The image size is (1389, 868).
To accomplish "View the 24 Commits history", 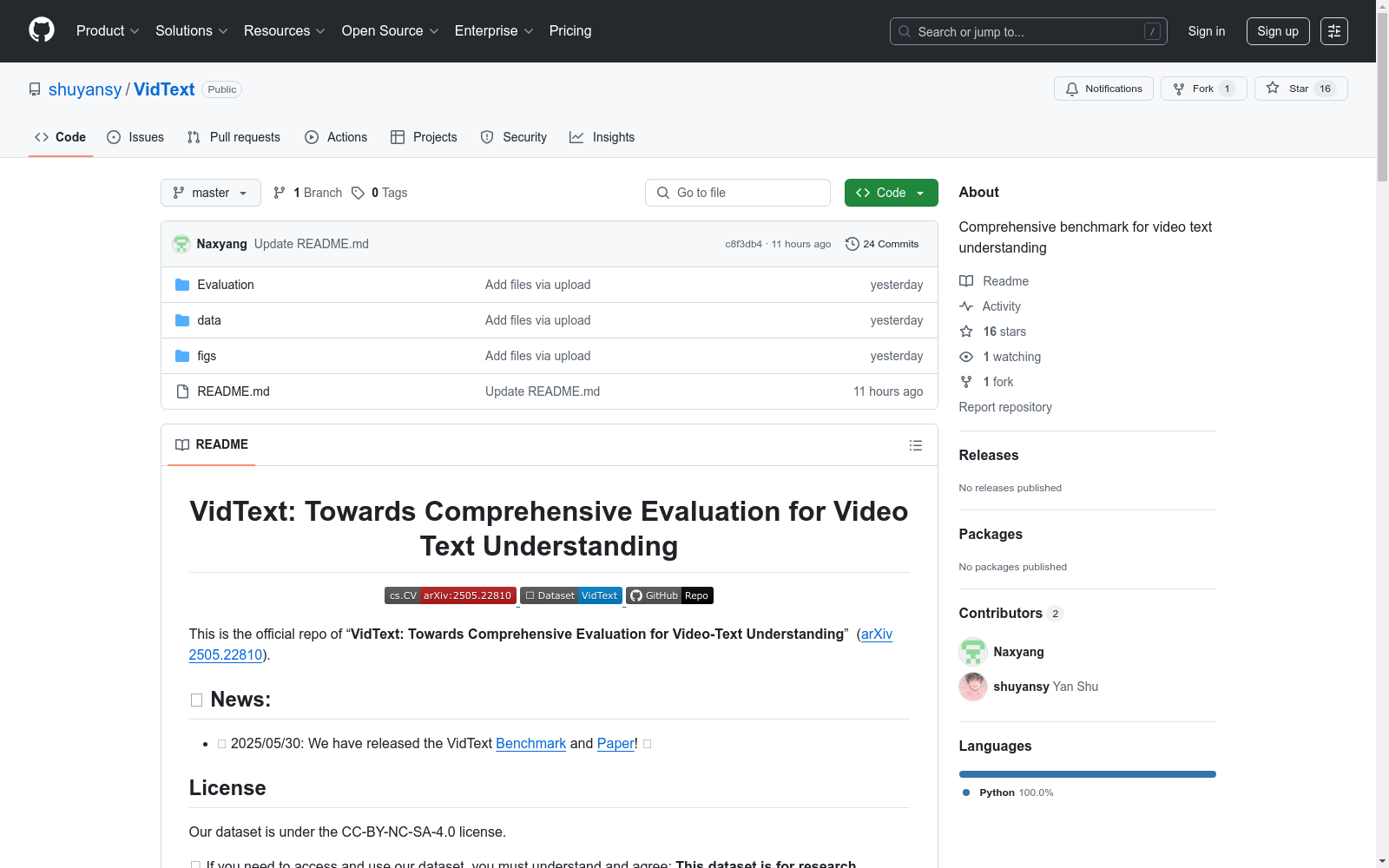I will (x=882, y=244).
